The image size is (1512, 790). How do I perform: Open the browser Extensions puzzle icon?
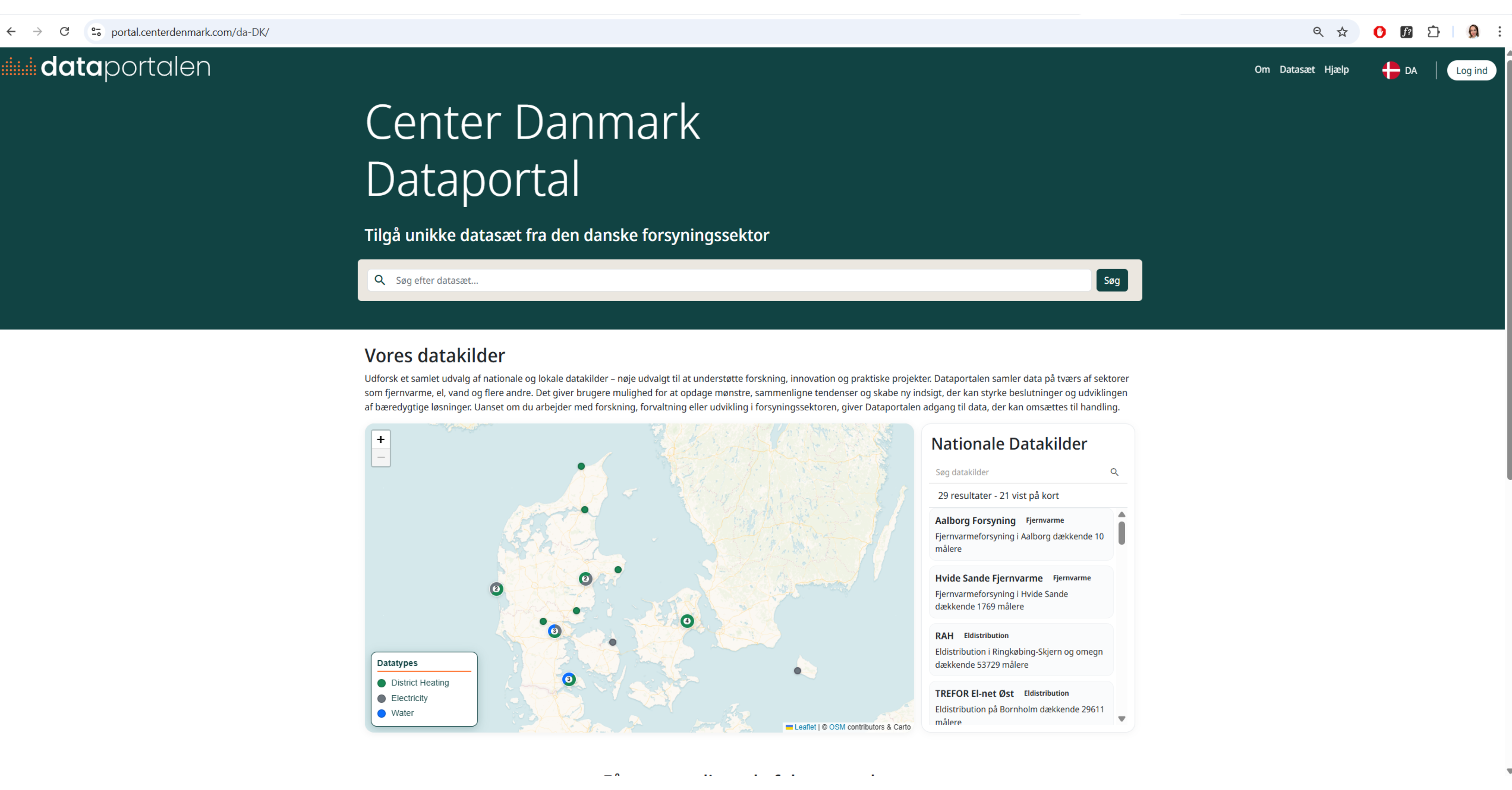click(1433, 32)
